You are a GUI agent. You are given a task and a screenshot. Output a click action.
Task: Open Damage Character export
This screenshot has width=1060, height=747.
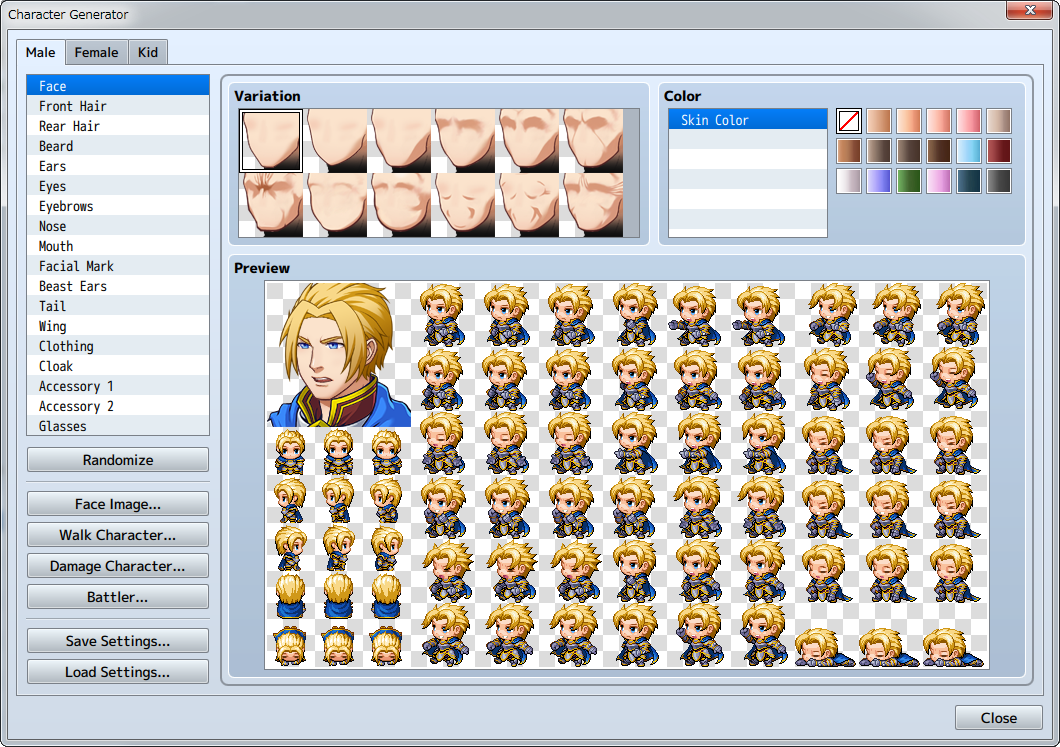point(118,567)
